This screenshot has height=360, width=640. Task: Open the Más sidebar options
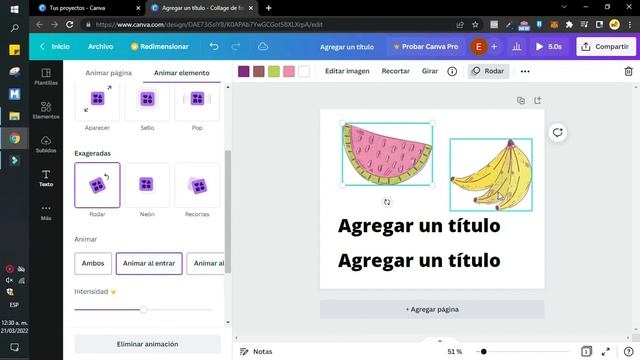coord(46,212)
